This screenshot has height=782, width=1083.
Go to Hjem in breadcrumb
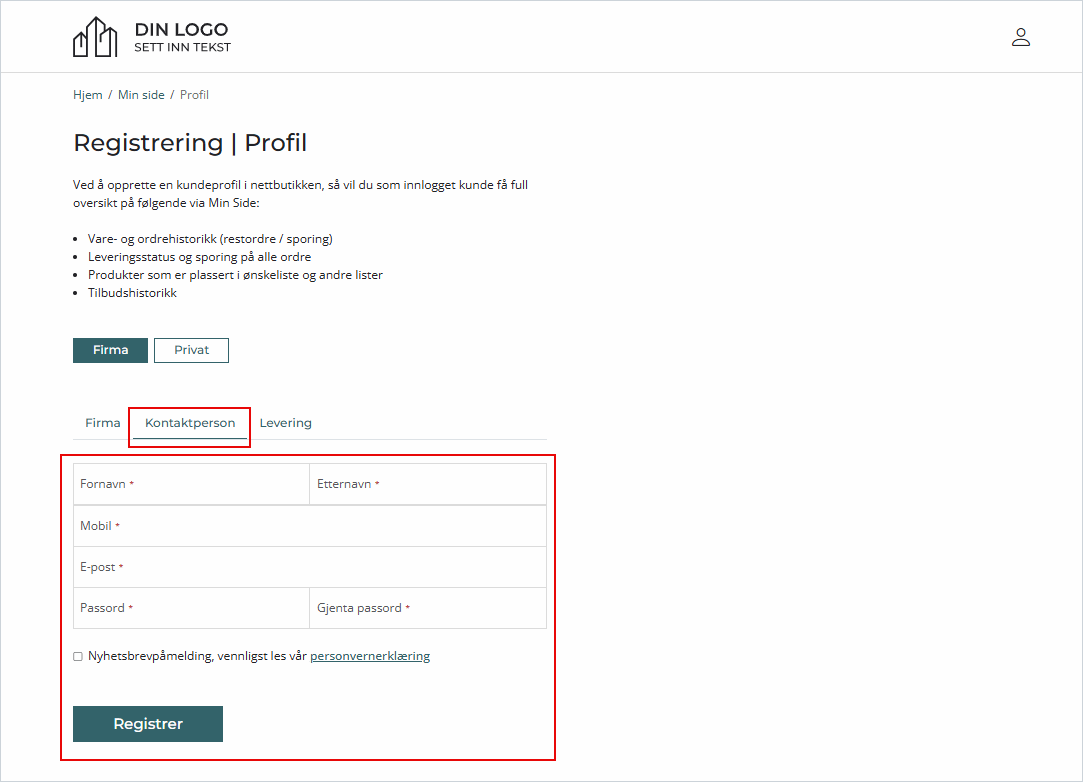88,95
